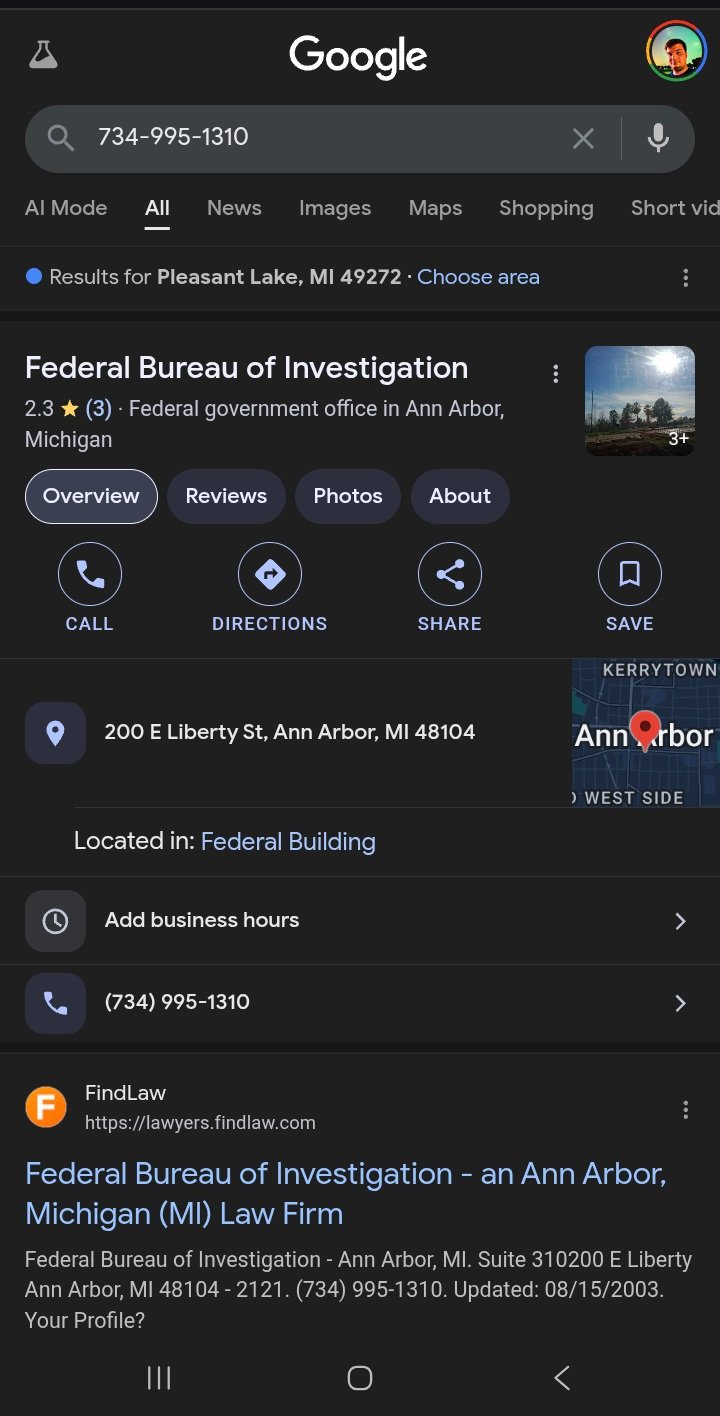Select the Reviews chip
Viewport: 720px width, 1416px height.
[x=226, y=496]
